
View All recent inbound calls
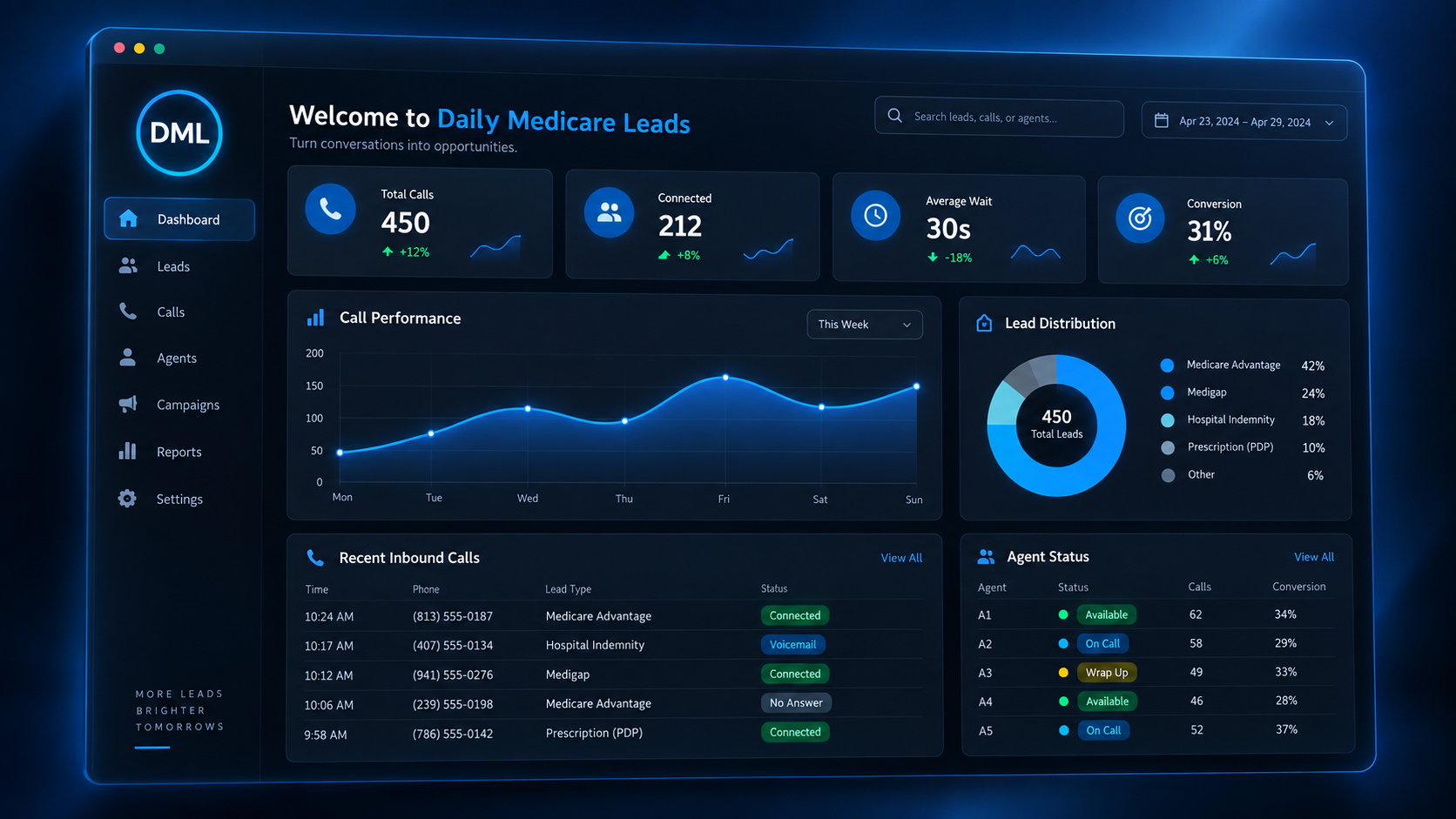(901, 558)
